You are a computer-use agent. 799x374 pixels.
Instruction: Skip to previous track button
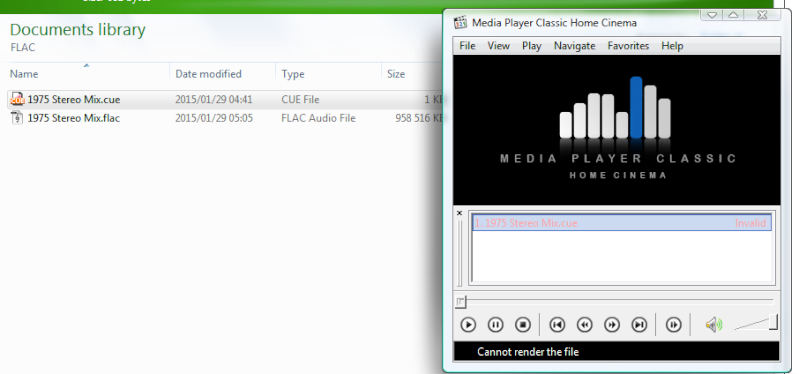557,325
